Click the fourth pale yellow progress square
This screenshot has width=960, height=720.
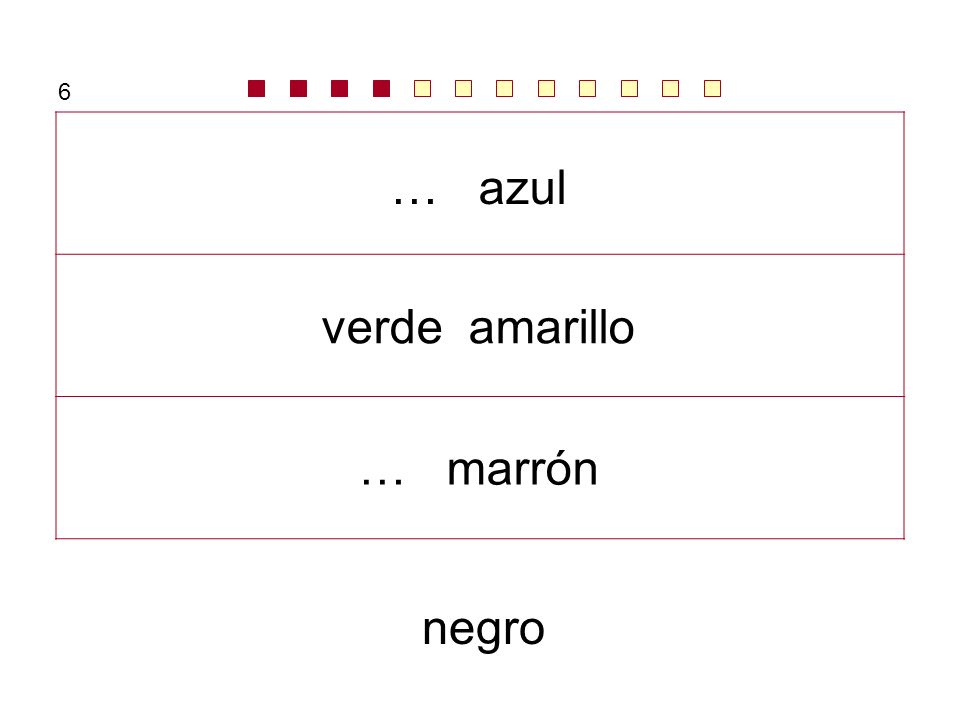pos(546,89)
